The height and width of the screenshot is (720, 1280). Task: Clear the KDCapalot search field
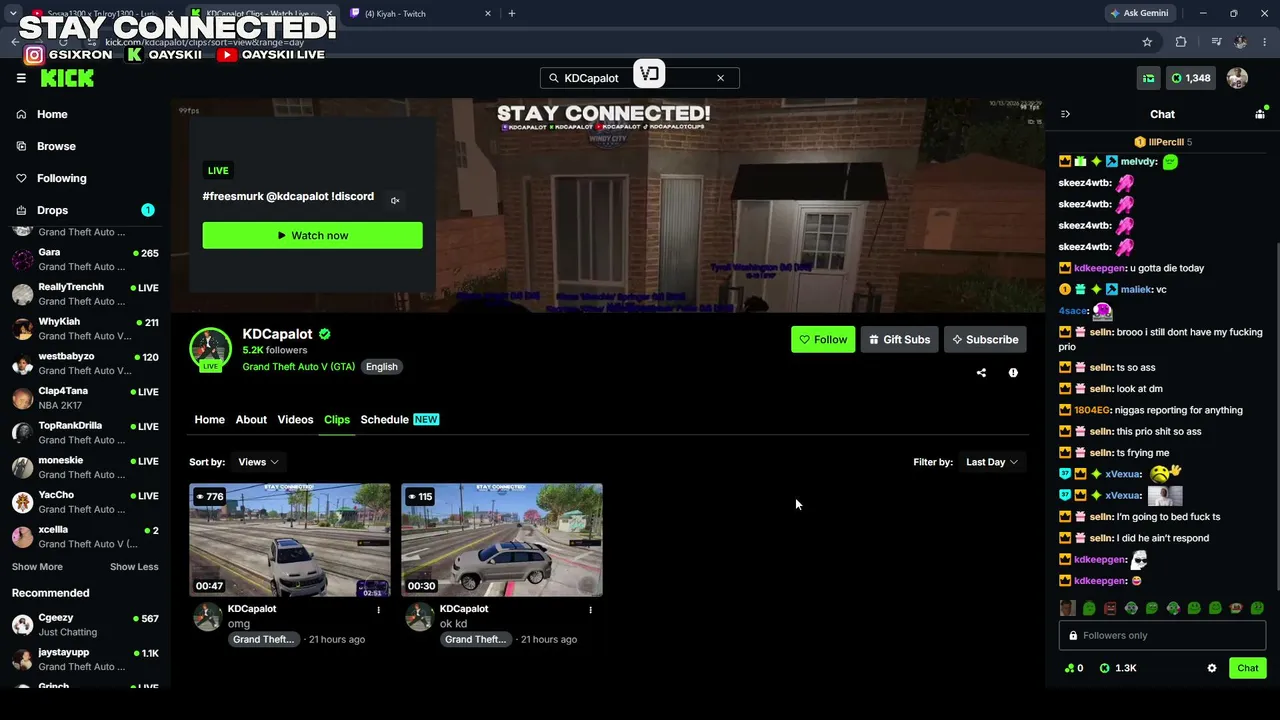pyautogui.click(x=720, y=78)
